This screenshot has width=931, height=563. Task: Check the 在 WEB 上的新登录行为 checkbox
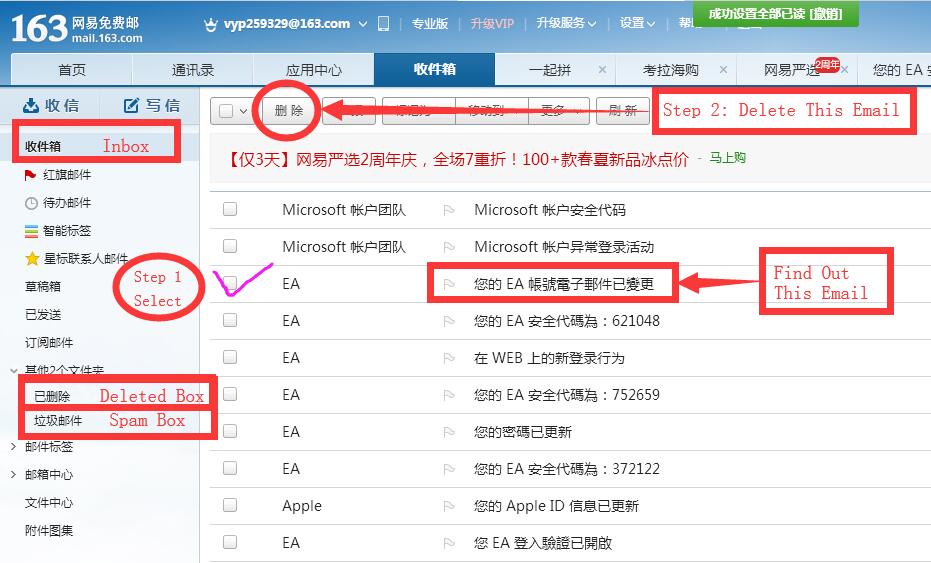(230, 357)
